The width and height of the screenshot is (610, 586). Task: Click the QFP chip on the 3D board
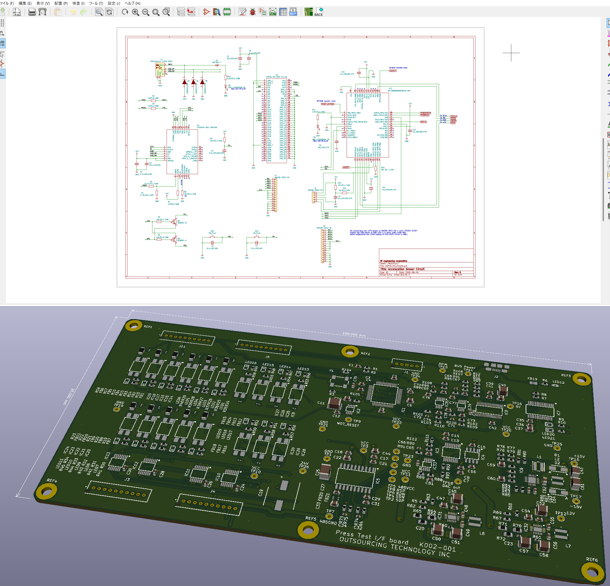383,394
